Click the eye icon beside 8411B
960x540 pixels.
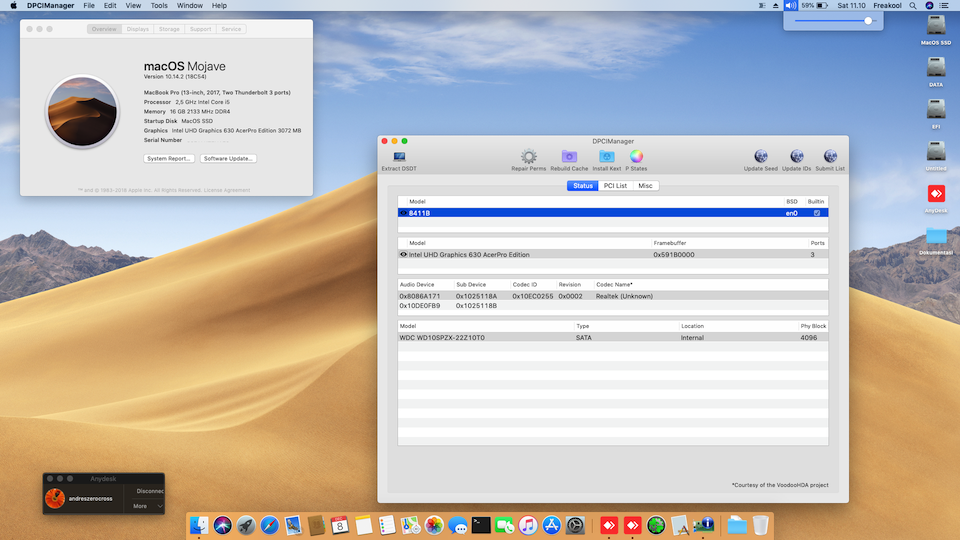pyautogui.click(x=403, y=213)
